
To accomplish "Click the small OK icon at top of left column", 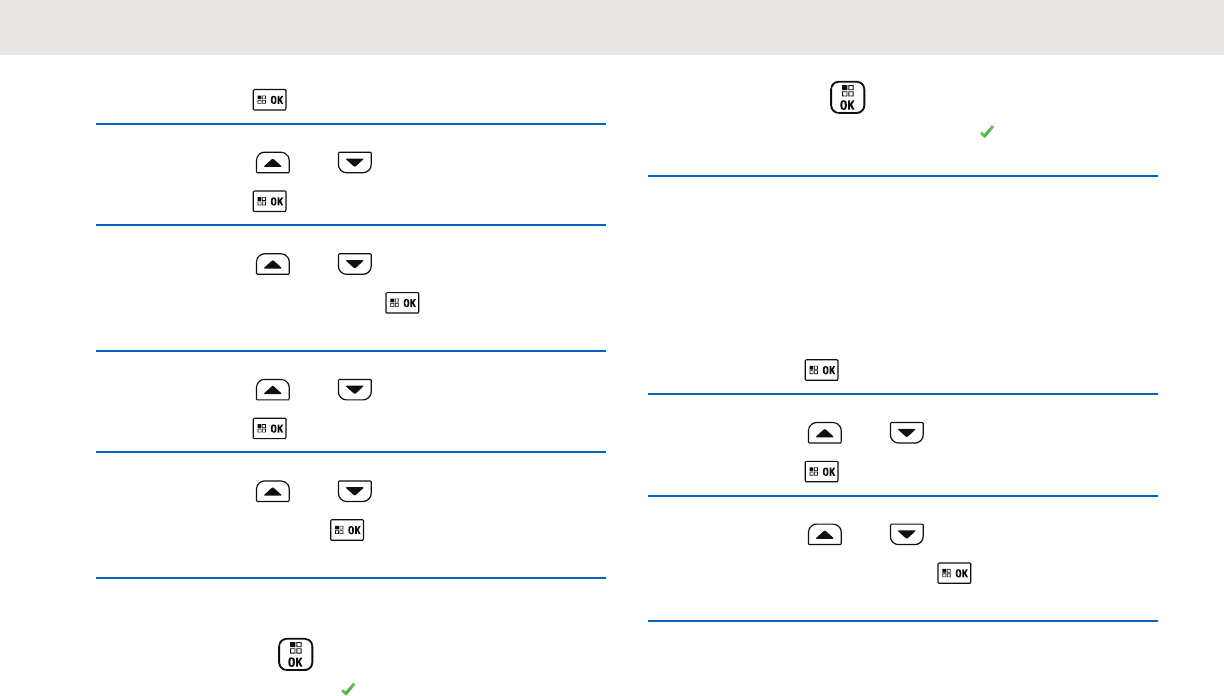I will coord(270,101).
